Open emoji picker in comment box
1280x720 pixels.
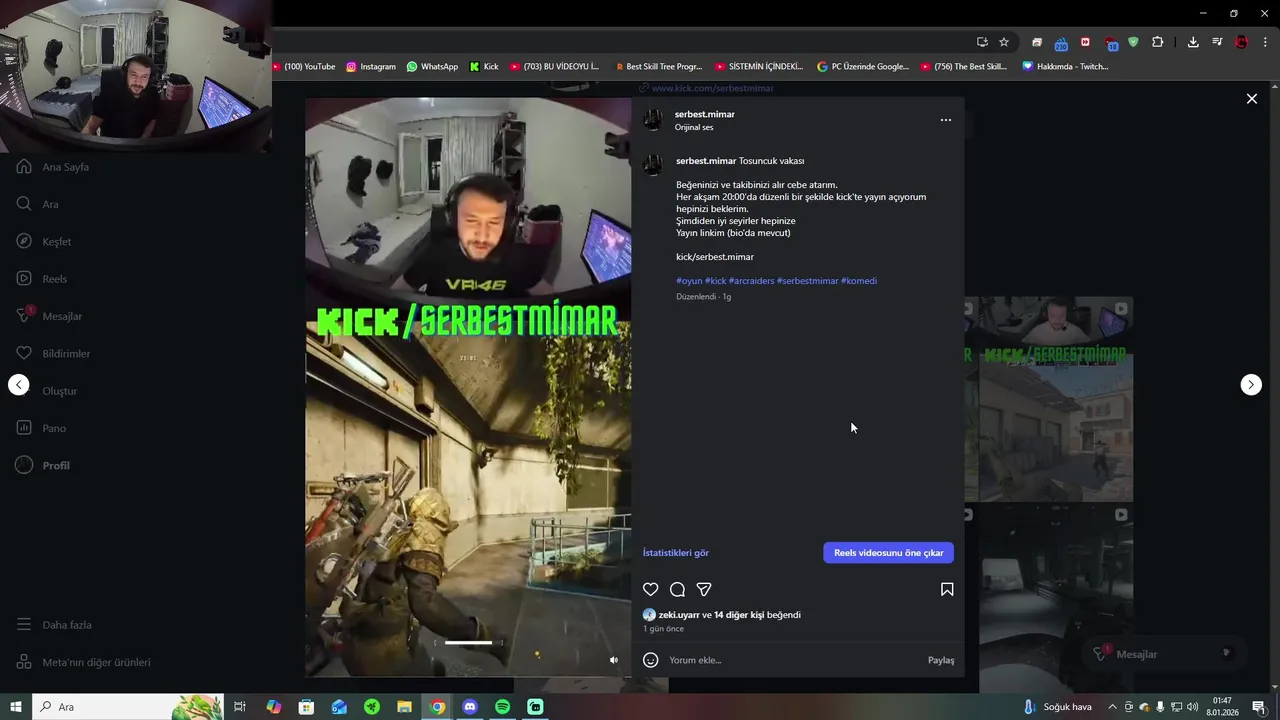click(x=651, y=660)
